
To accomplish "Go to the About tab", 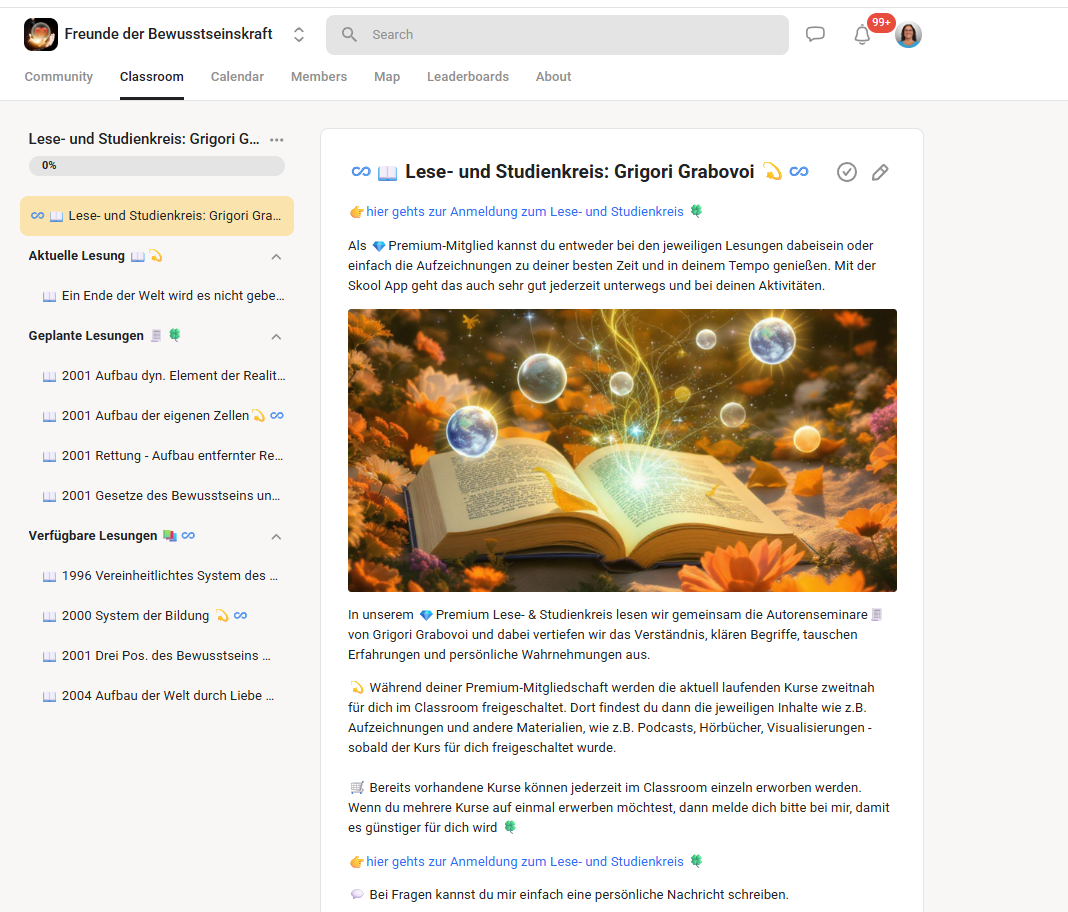I will point(553,77).
